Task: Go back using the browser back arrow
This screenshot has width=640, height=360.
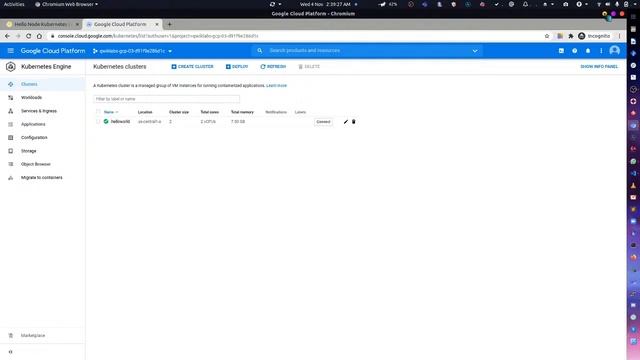Action: (7, 36)
